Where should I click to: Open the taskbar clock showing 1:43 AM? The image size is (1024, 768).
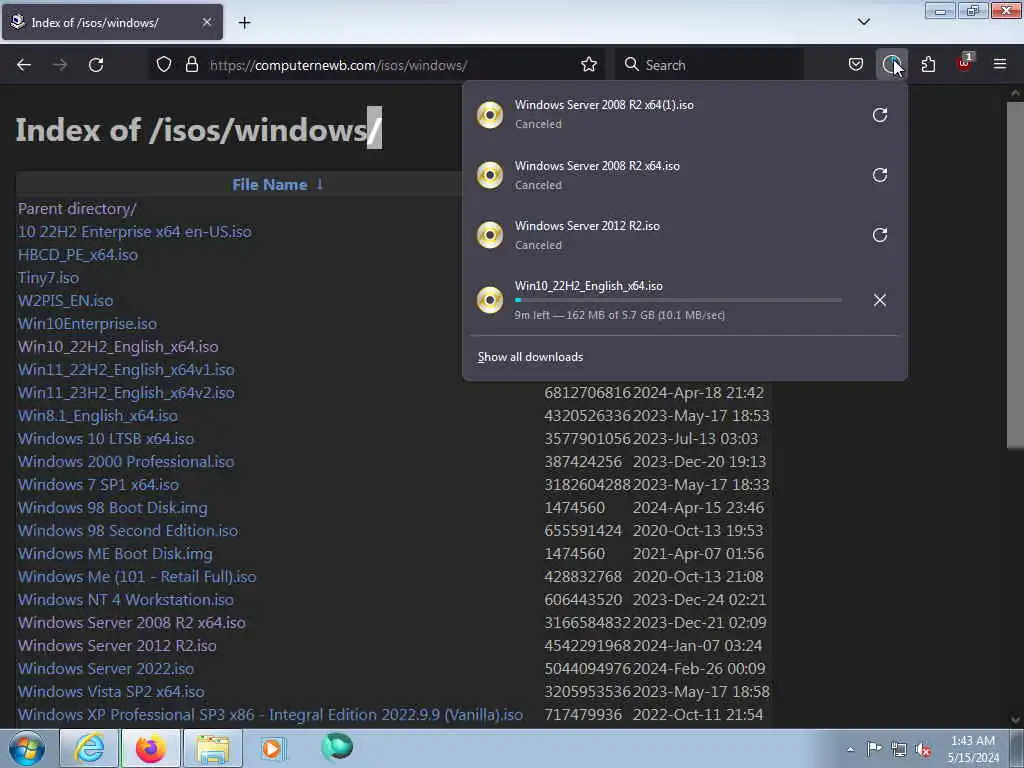click(x=973, y=749)
